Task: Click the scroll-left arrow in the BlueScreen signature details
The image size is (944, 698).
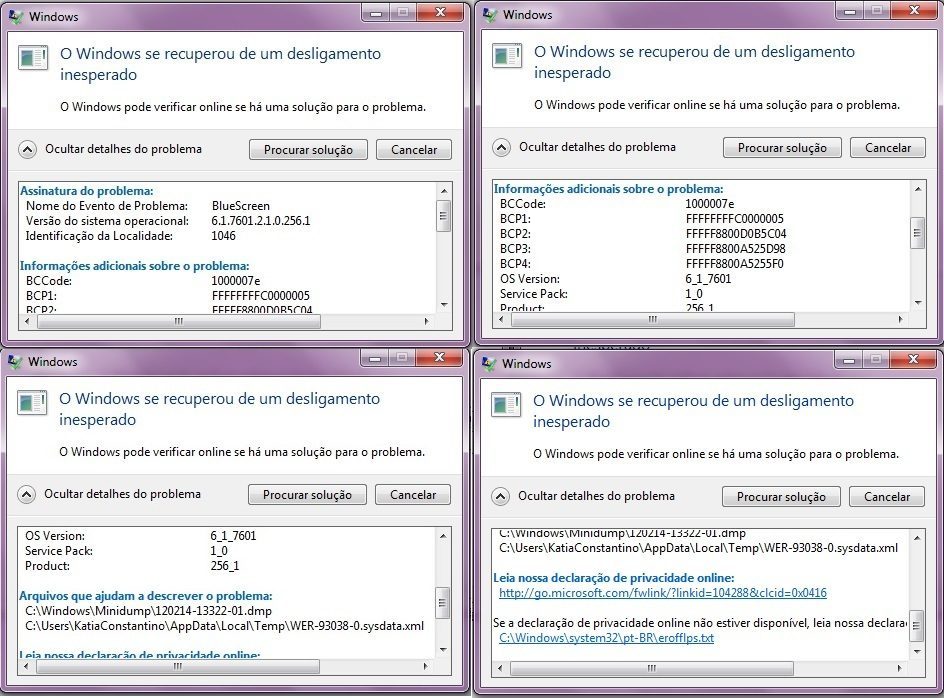Action: pos(26,321)
